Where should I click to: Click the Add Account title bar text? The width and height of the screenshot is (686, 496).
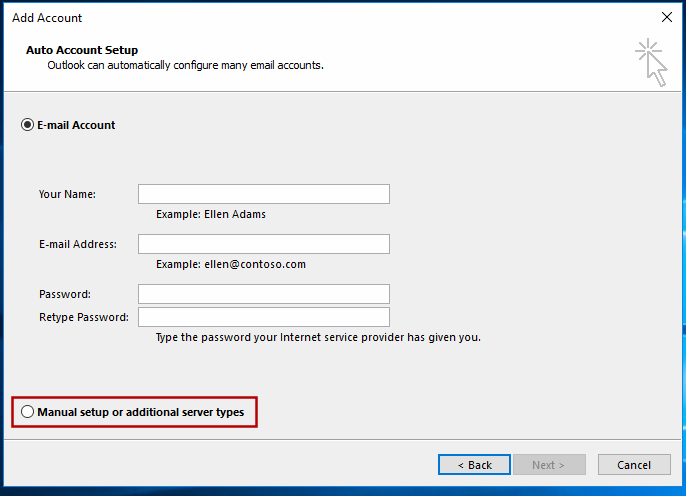pyautogui.click(x=47, y=18)
